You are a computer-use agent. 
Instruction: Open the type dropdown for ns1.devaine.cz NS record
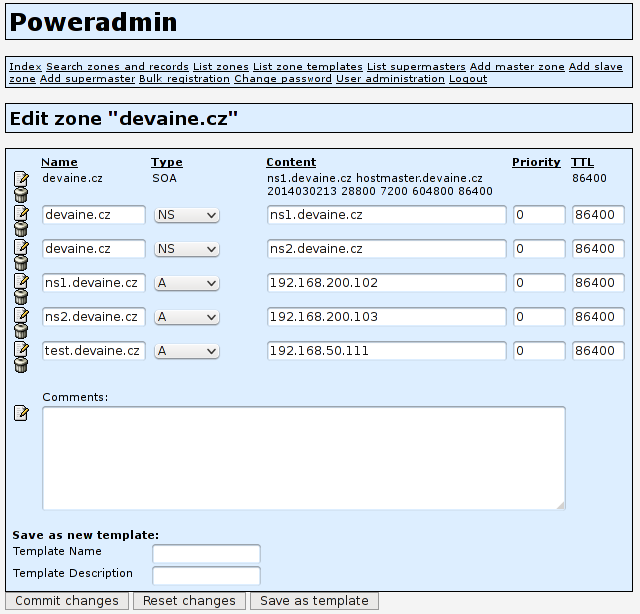click(x=187, y=215)
